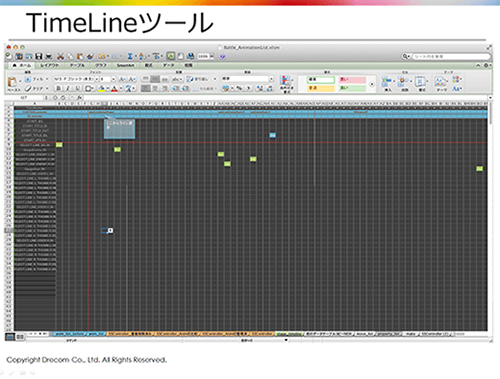Apply the pink Bad cell style
500x379 pixels.
click(x=352, y=80)
